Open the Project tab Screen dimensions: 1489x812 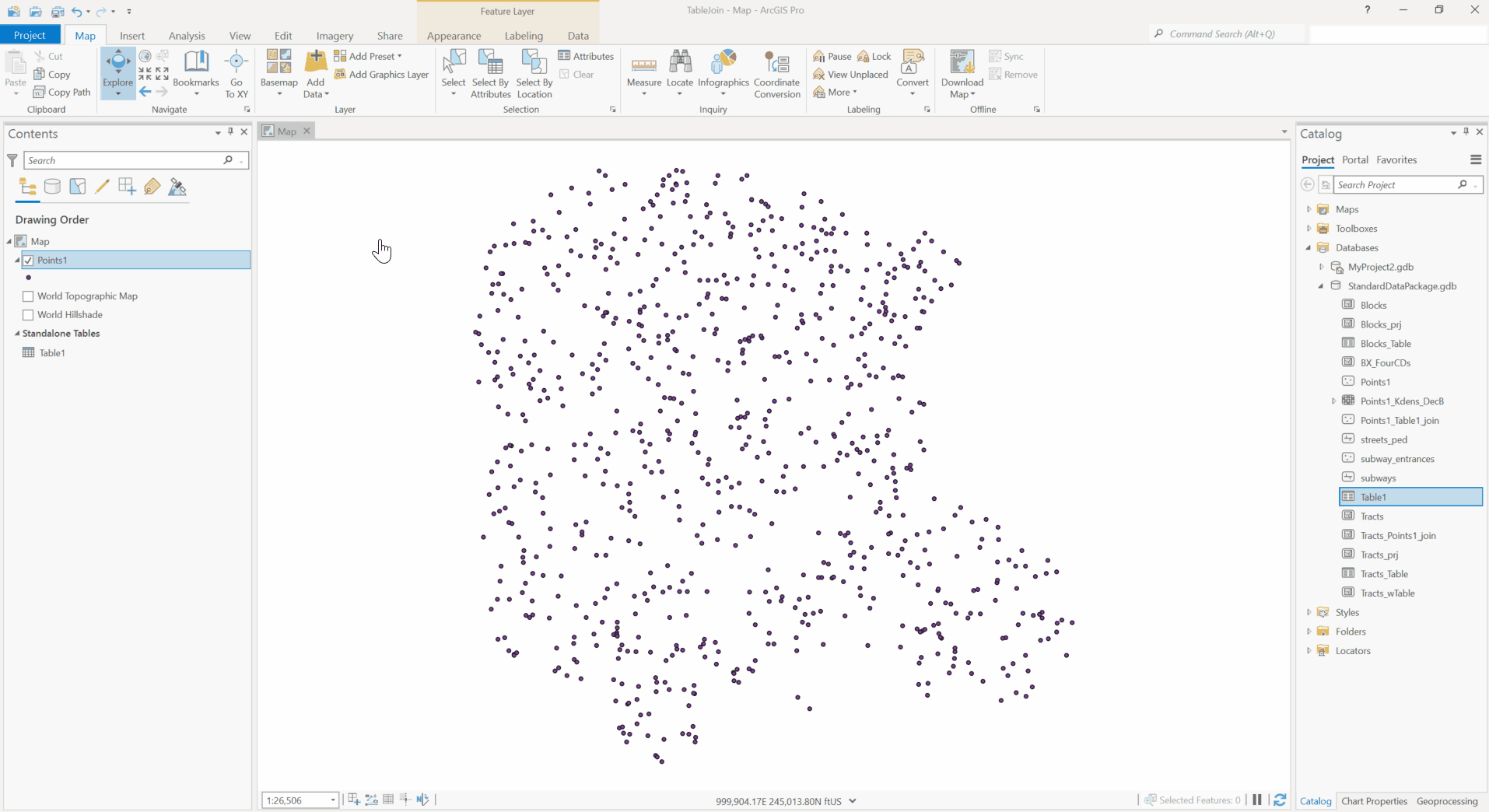pyautogui.click(x=30, y=35)
